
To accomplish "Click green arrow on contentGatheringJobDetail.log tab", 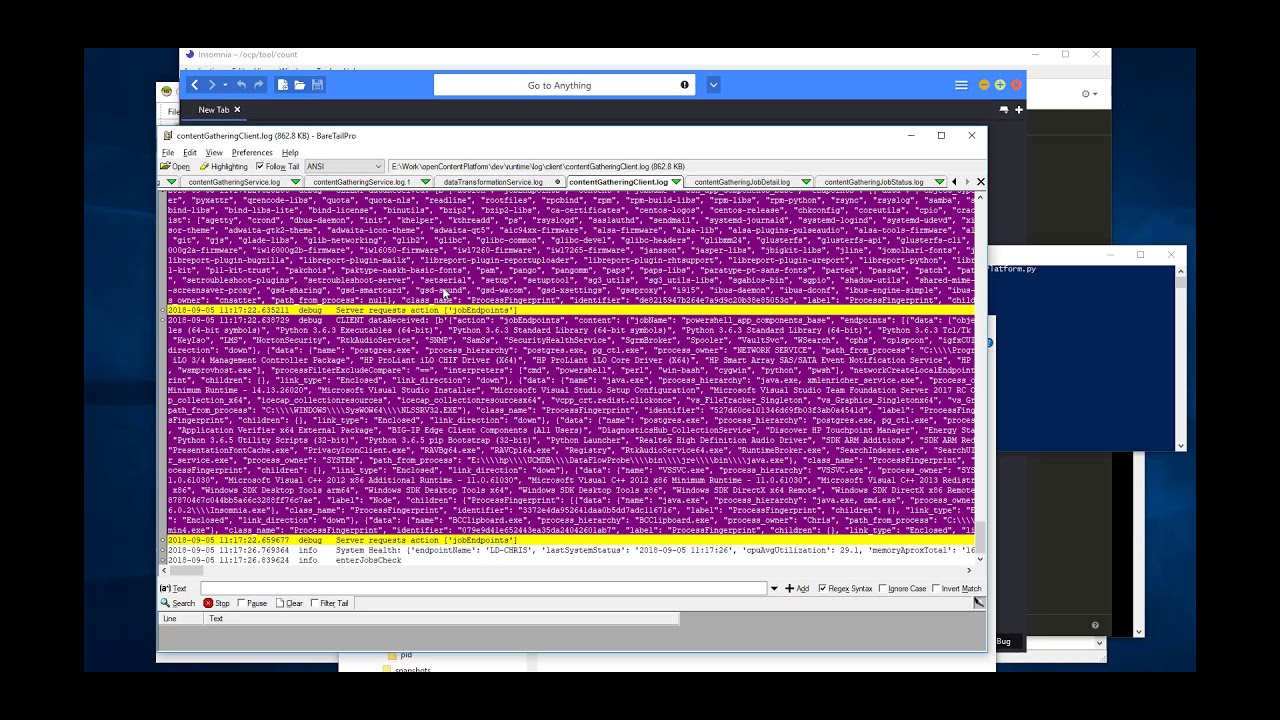I will 806,182.
